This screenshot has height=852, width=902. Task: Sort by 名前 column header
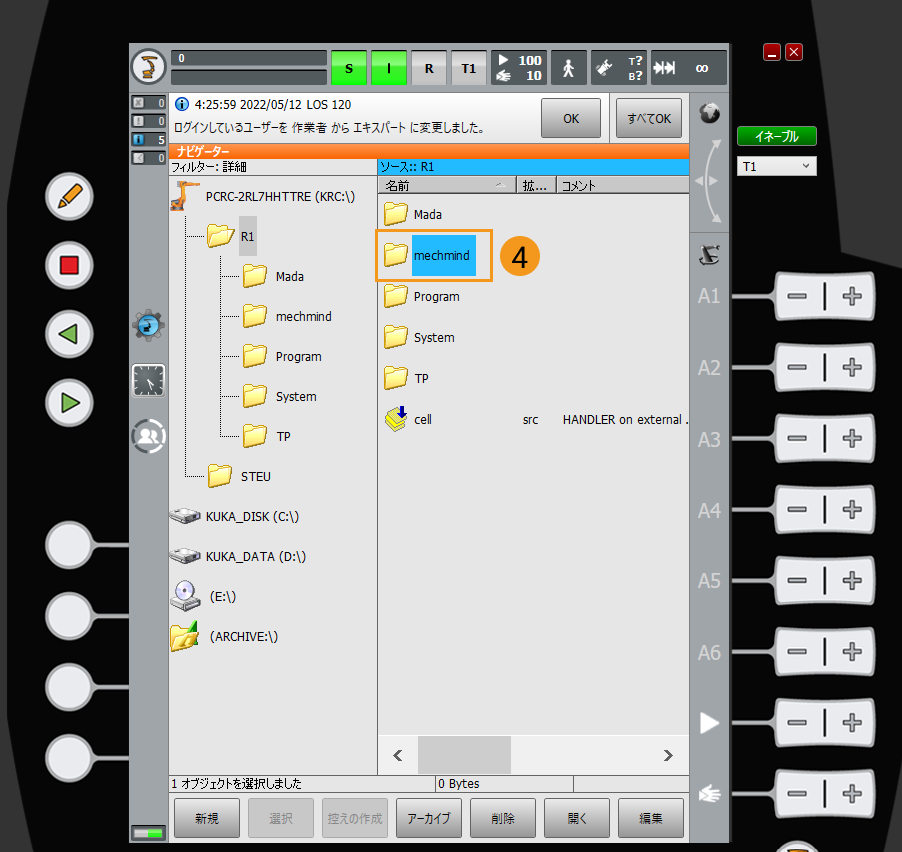click(x=447, y=185)
